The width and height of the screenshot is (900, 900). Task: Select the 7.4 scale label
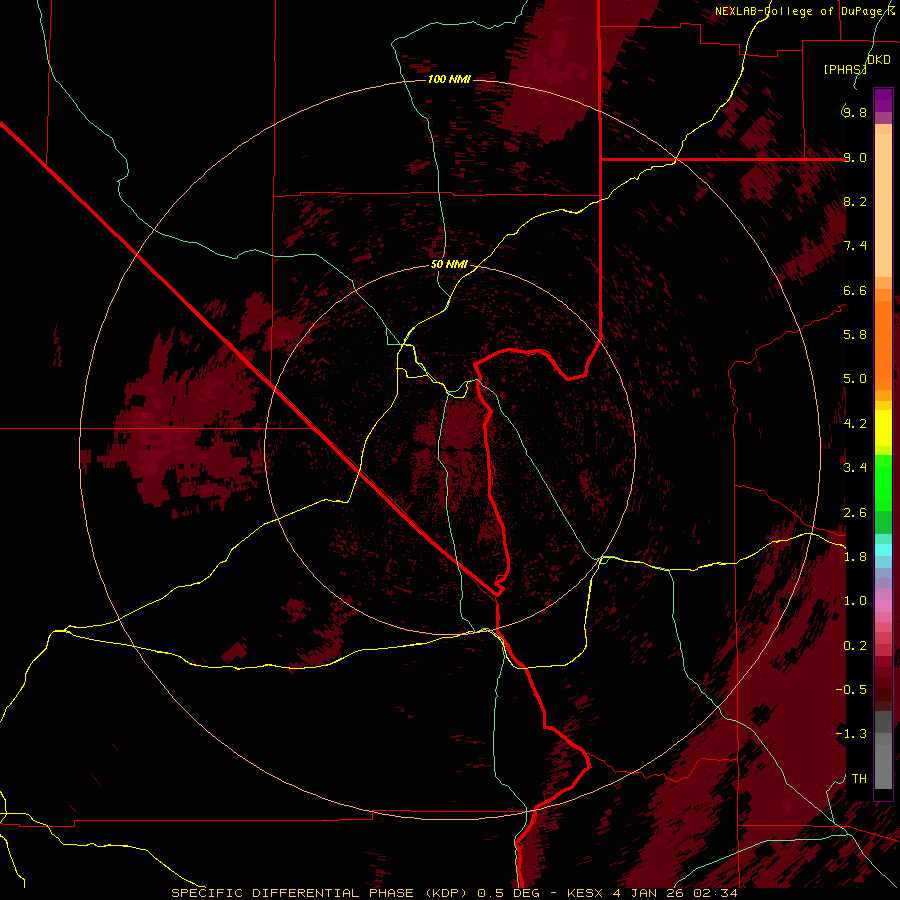tap(855, 246)
